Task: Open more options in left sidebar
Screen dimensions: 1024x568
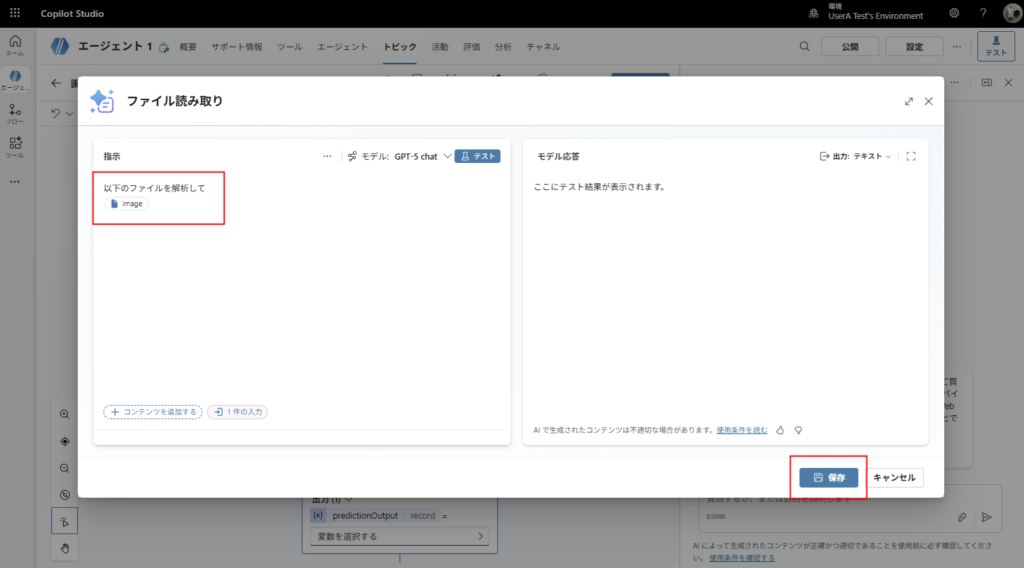Action: pyautogui.click(x=15, y=181)
